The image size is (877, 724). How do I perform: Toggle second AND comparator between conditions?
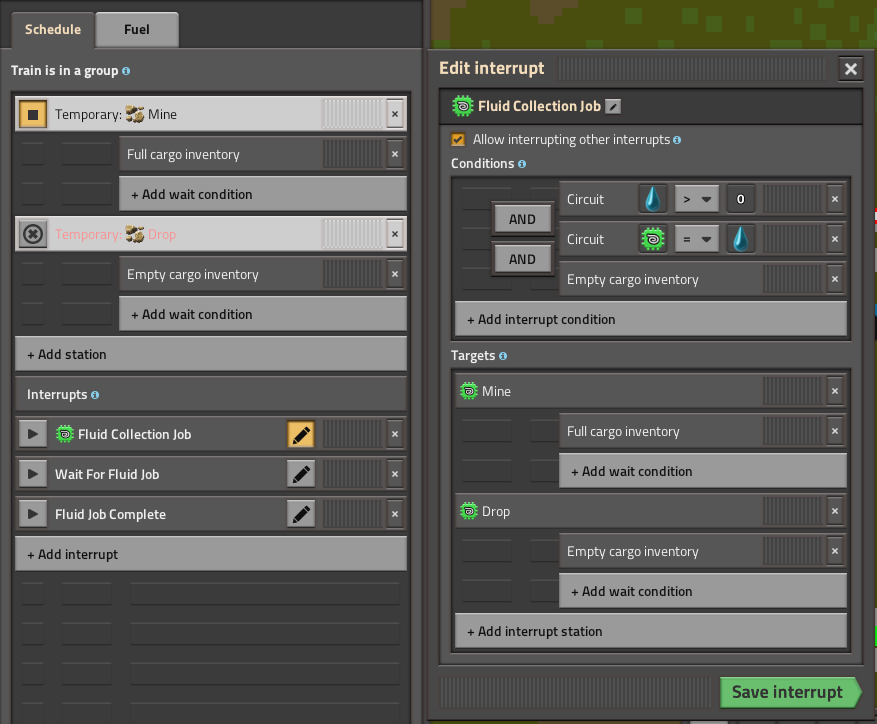(522, 259)
